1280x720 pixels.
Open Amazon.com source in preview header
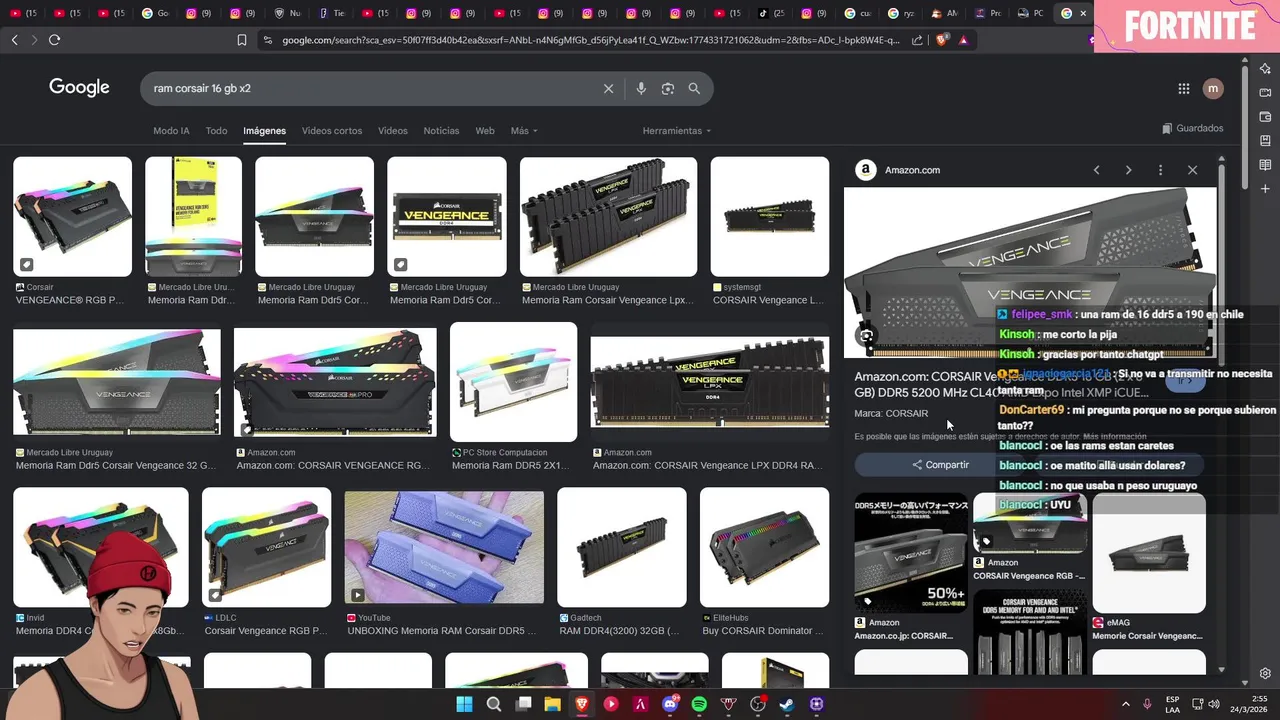898,170
